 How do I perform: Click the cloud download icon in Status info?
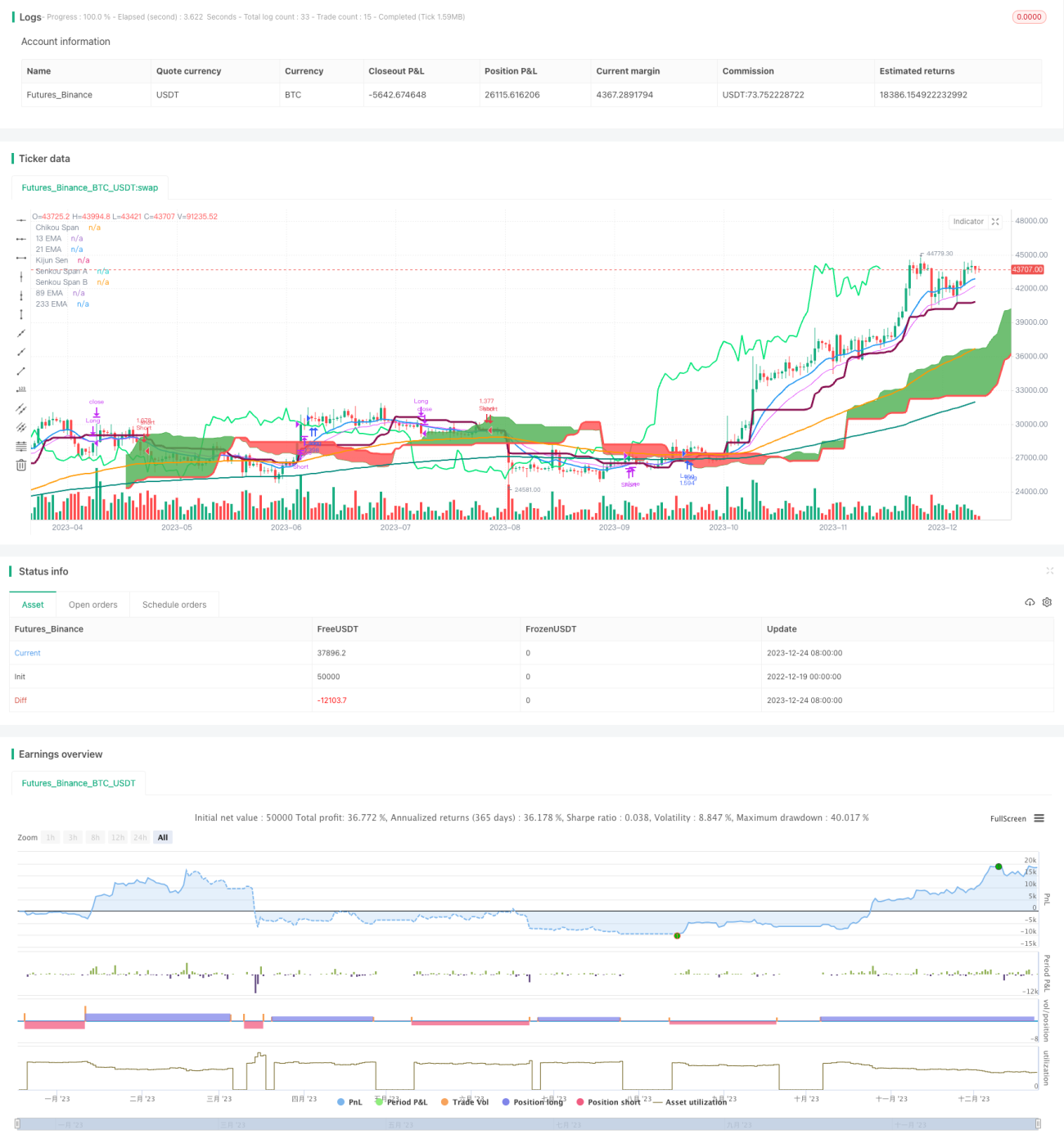click(1030, 602)
